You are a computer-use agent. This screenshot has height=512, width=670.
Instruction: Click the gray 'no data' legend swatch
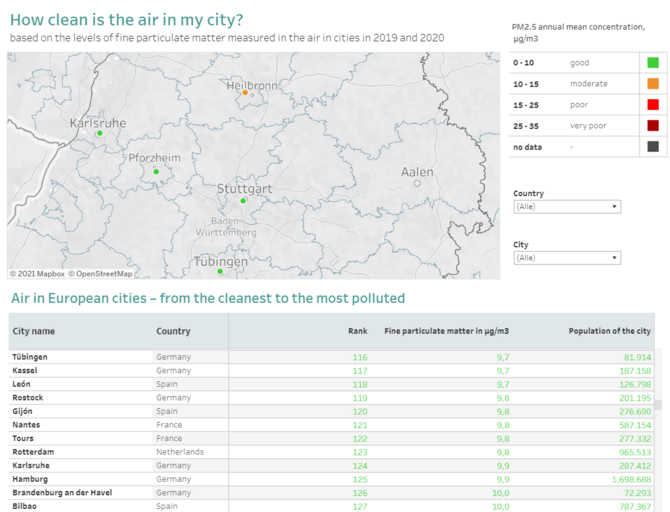click(653, 147)
